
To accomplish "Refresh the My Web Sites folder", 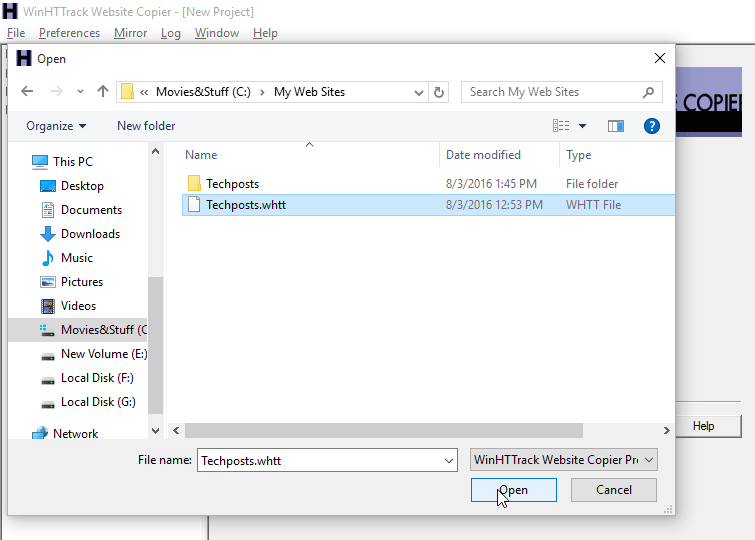I will coord(439,92).
